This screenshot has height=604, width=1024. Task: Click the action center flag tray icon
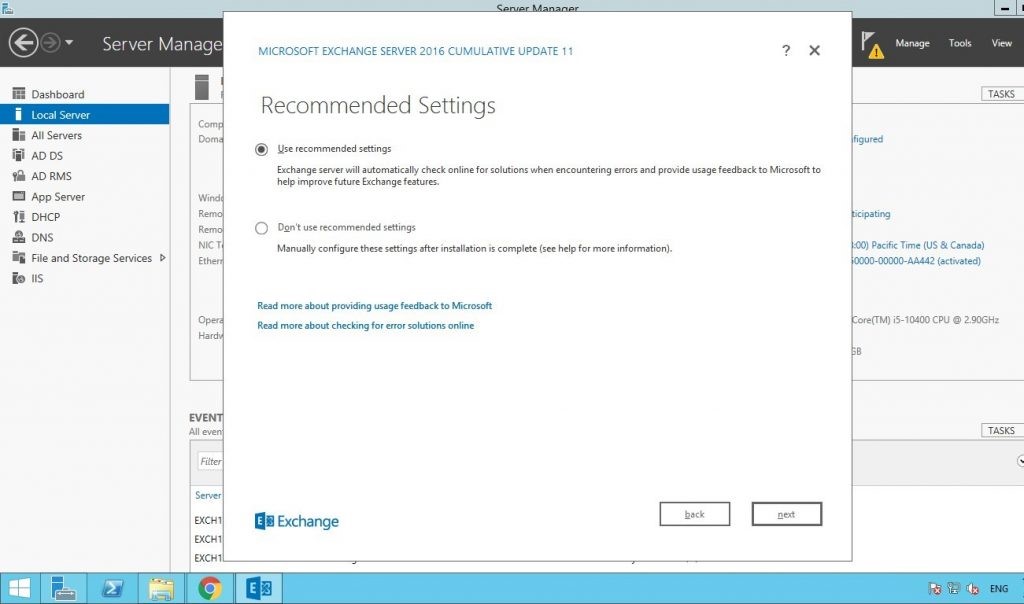(935, 588)
